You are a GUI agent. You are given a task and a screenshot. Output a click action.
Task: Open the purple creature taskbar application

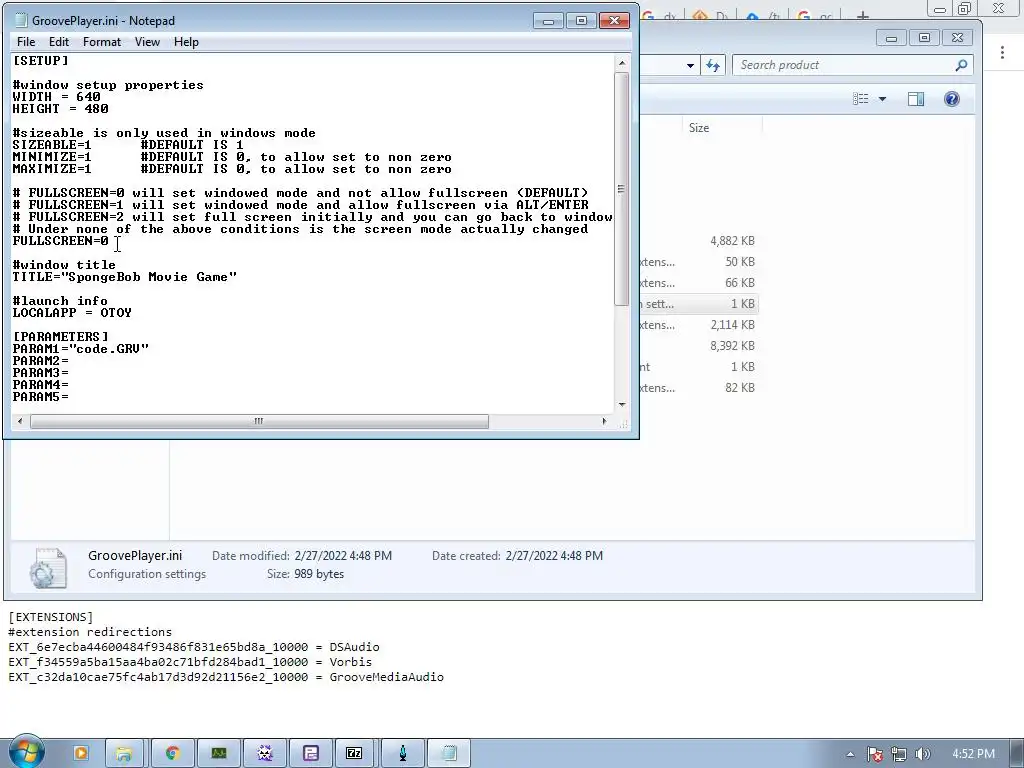[x=264, y=753]
